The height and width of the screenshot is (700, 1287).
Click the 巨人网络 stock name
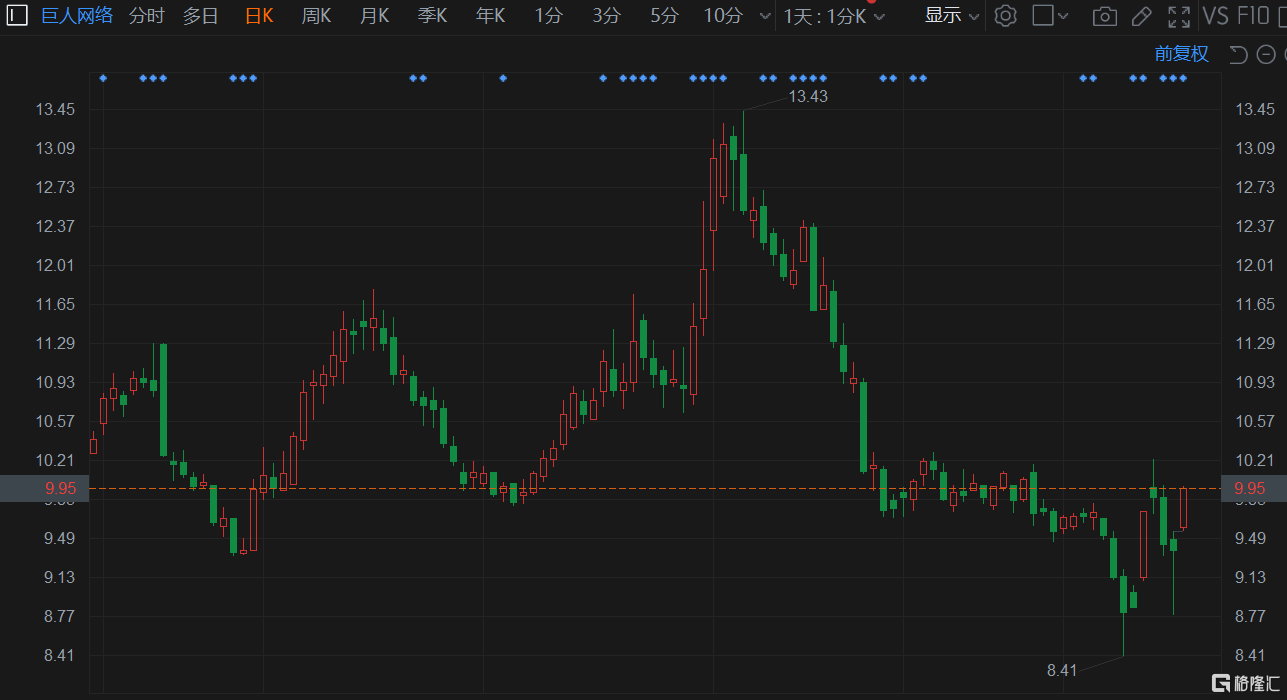point(77,15)
